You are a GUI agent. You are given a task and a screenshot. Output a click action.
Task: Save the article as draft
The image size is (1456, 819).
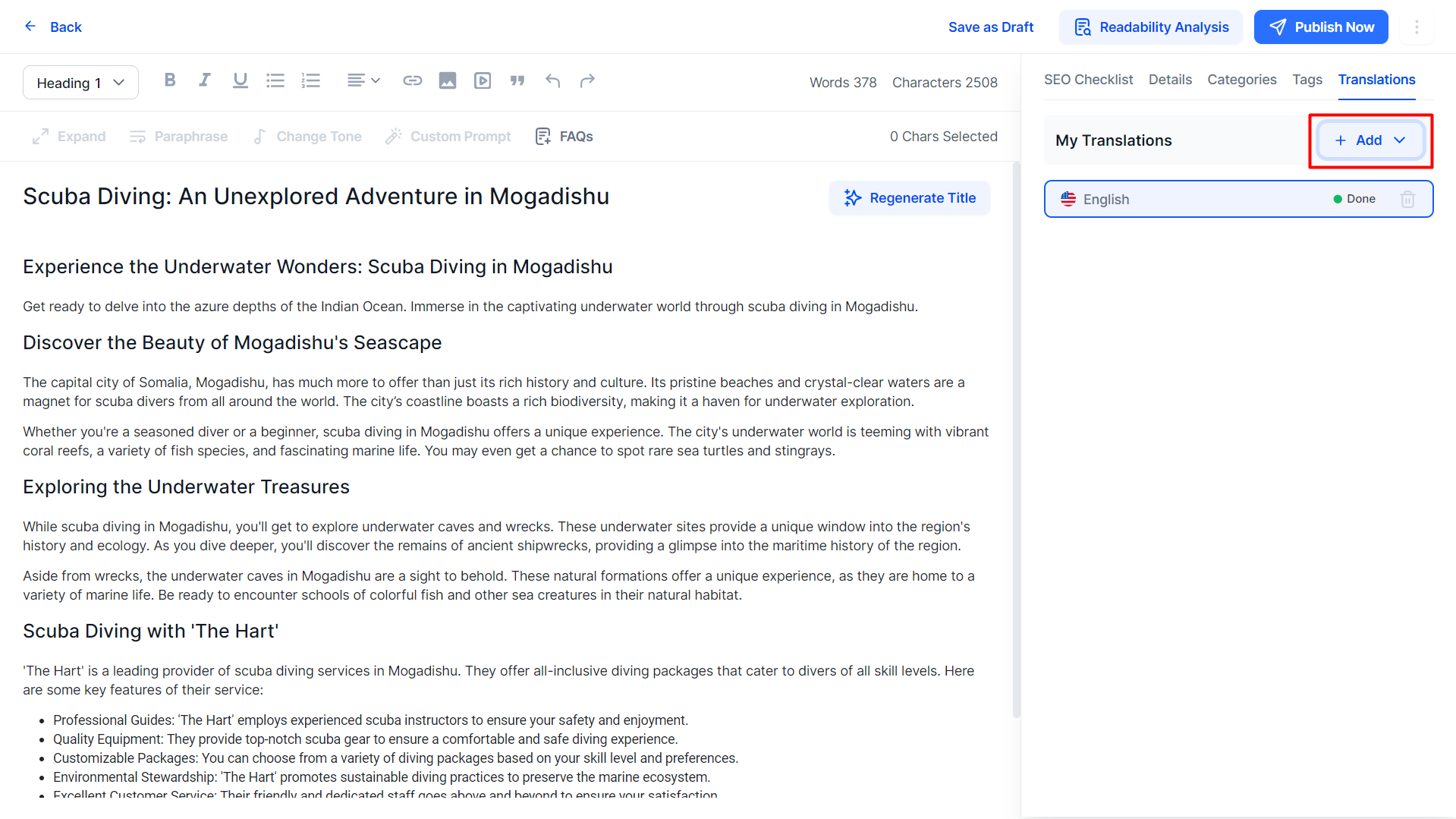click(x=991, y=27)
